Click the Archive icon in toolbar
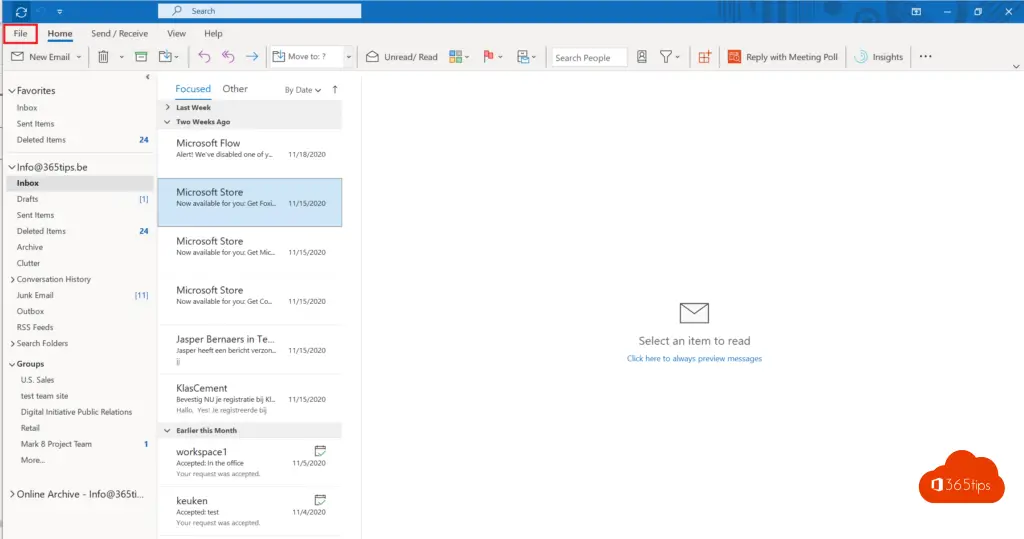 141,57
